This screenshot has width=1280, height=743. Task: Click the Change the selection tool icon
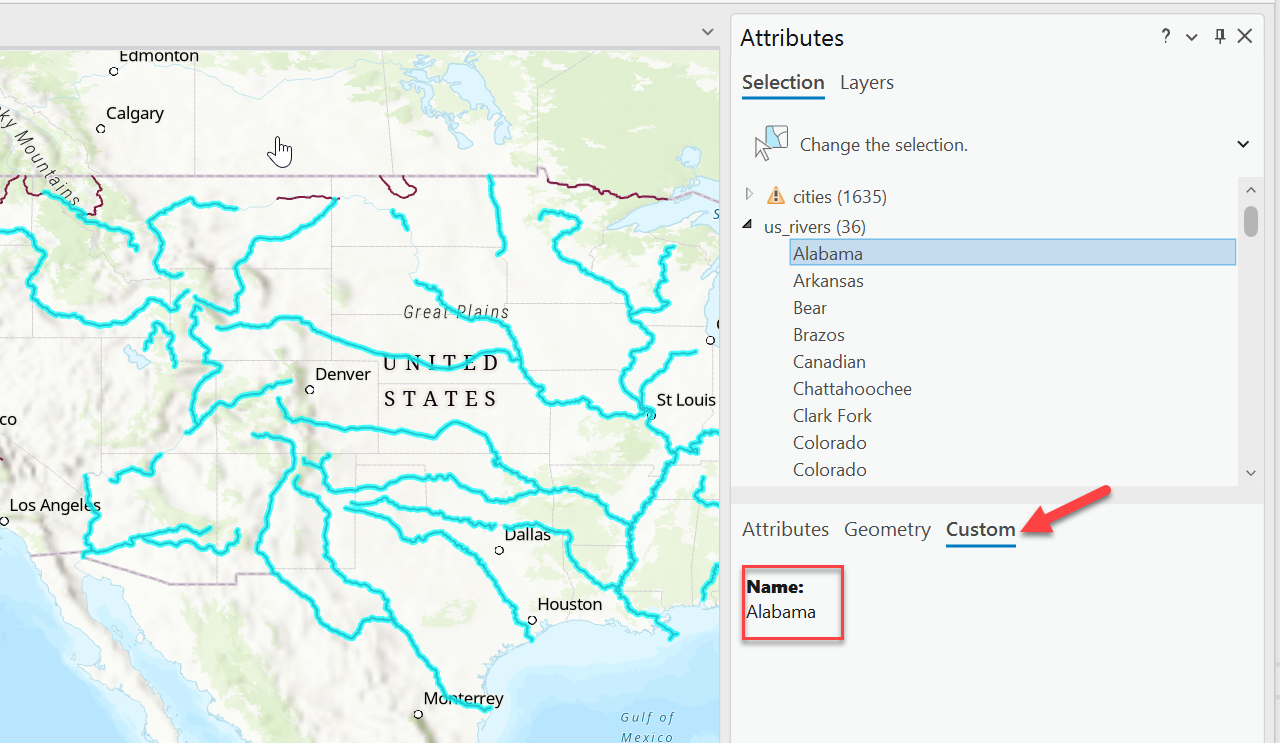pos(771,143)
